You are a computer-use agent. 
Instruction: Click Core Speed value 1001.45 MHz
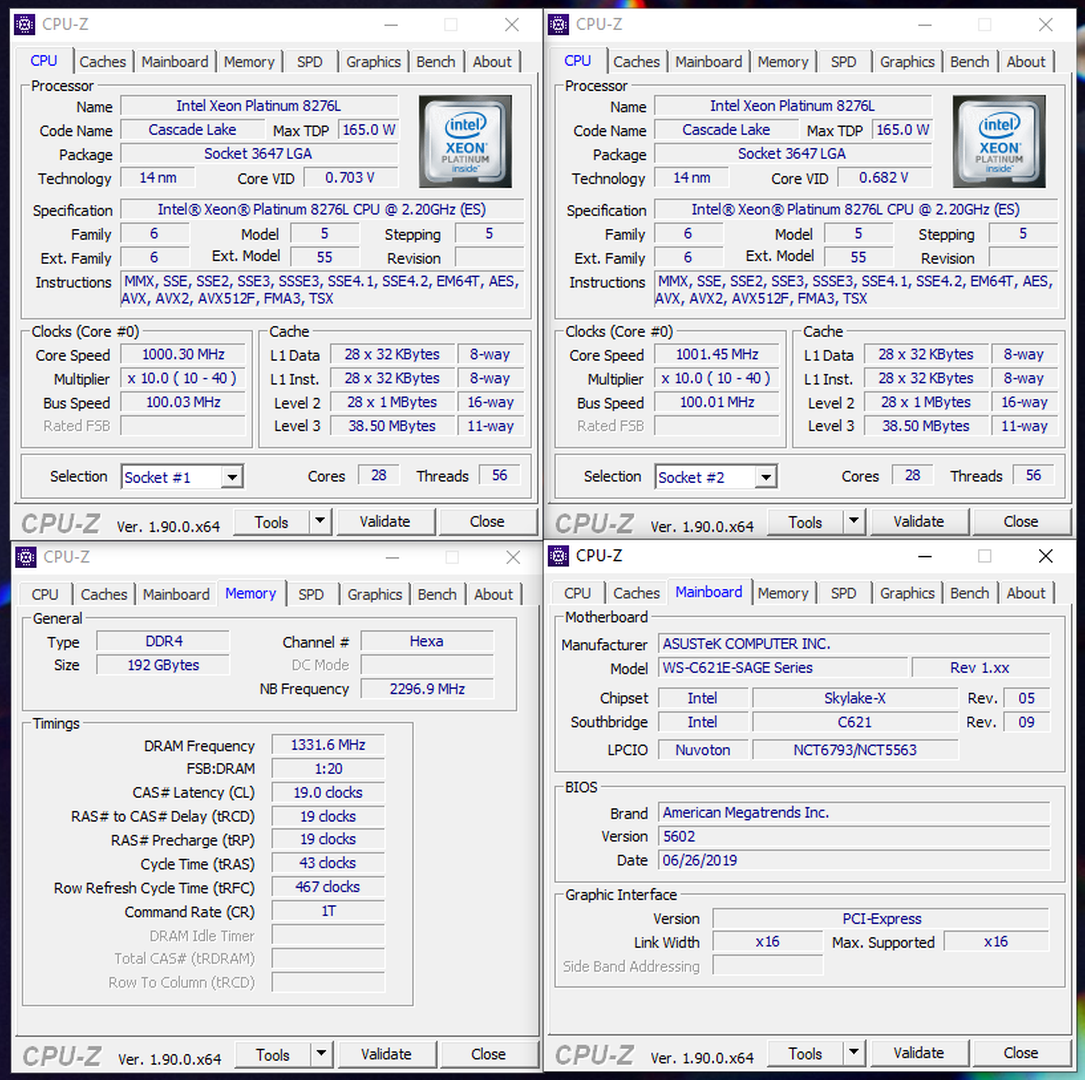pos(717,354)
